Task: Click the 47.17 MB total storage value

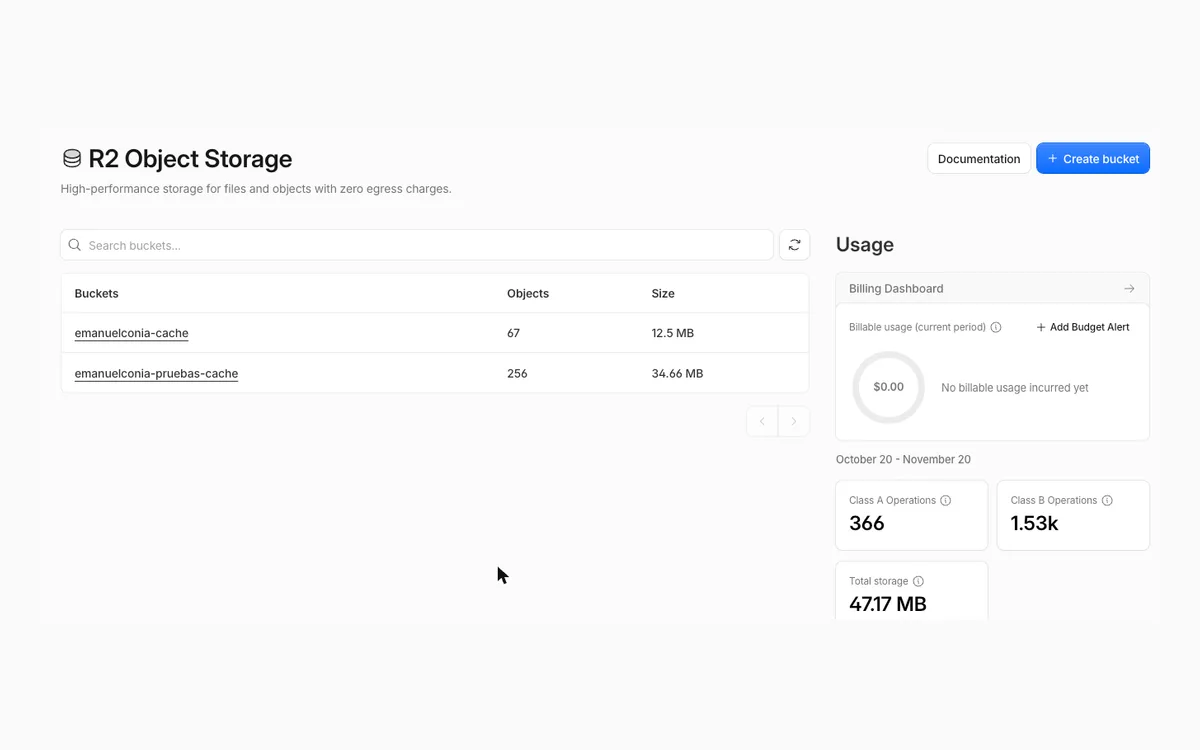Action: pos(888,604)
